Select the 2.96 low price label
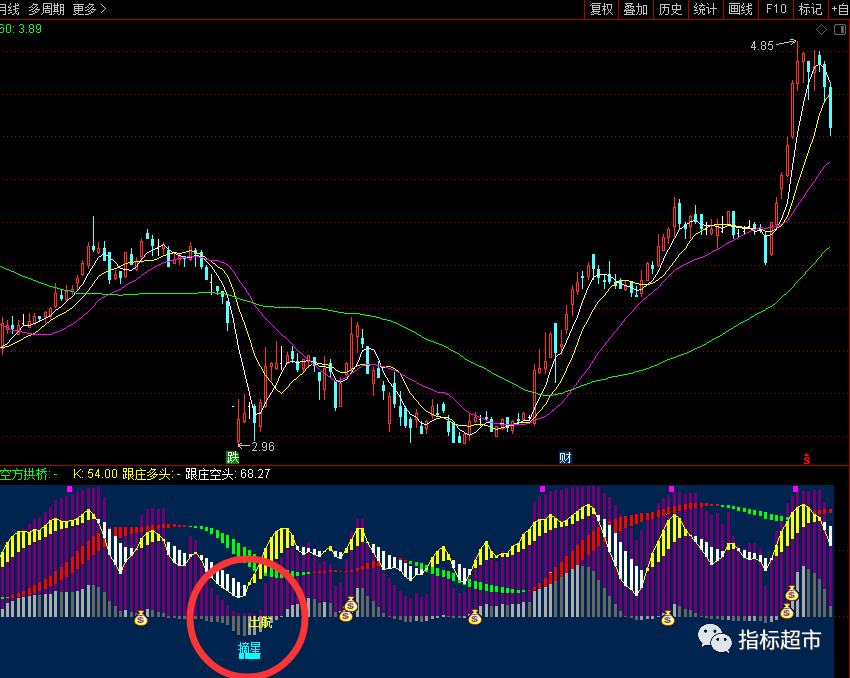 click(263, 447)
